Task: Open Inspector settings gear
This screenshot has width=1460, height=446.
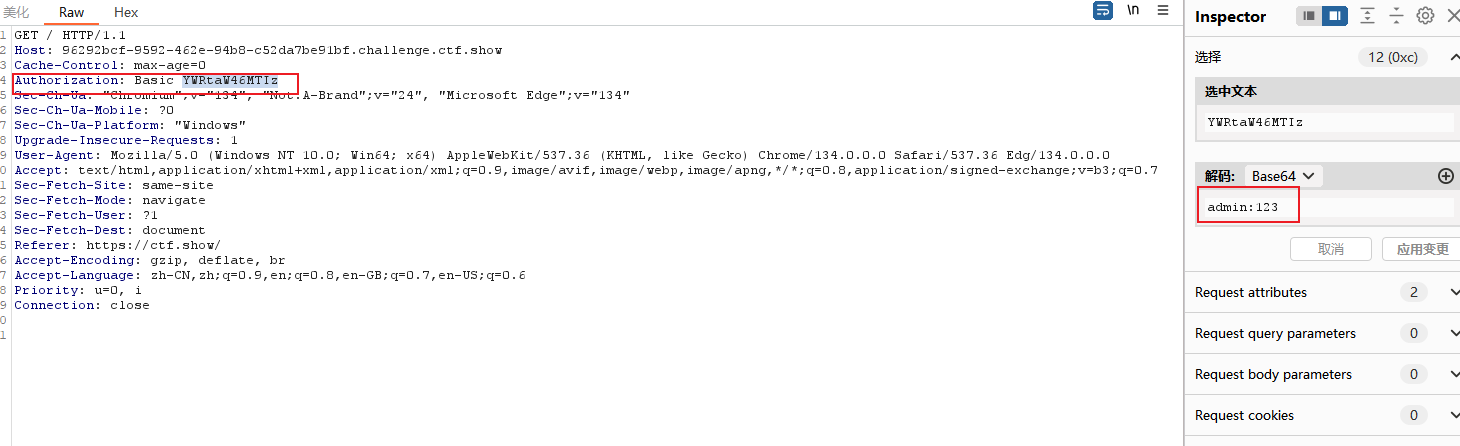Action: [x=1425, y=16]
